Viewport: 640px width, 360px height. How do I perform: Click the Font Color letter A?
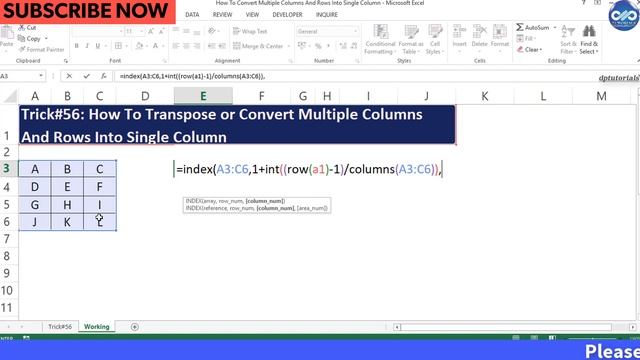[x=155, y=46]
